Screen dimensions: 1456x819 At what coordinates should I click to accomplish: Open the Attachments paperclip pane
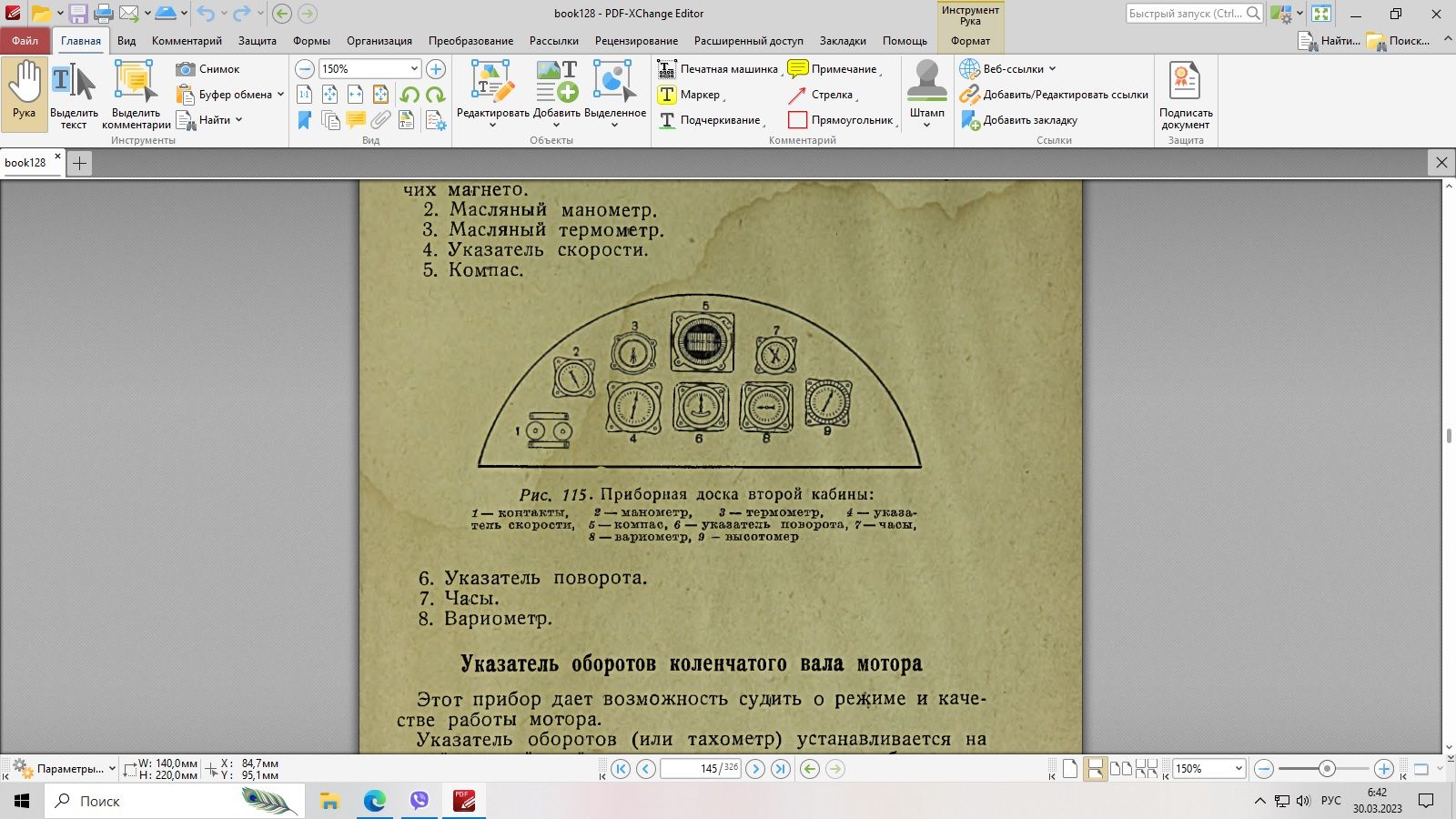[x=381, y=120]
